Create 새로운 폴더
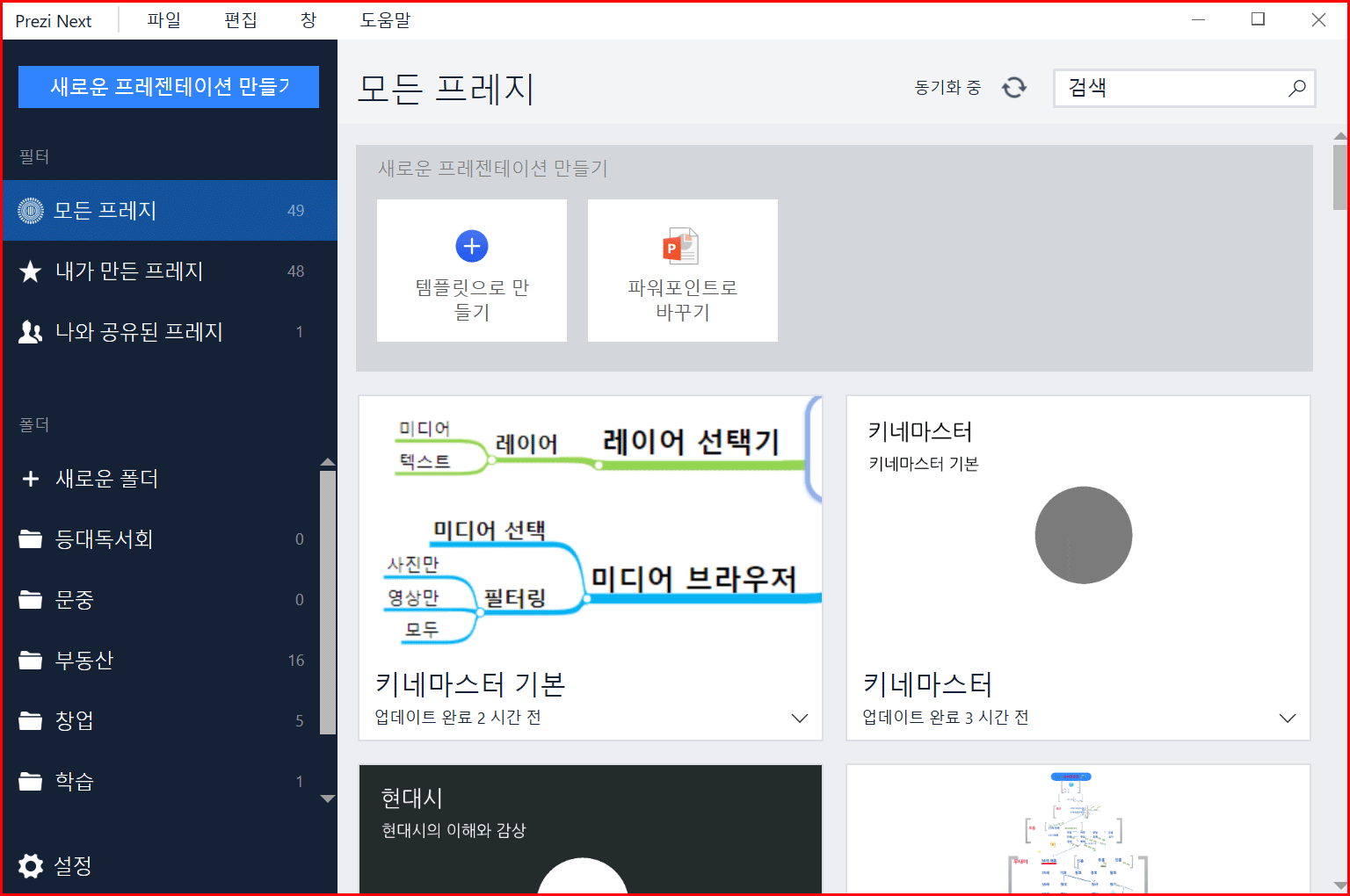Screen dimensions: 1350x896 click(162, 479)
